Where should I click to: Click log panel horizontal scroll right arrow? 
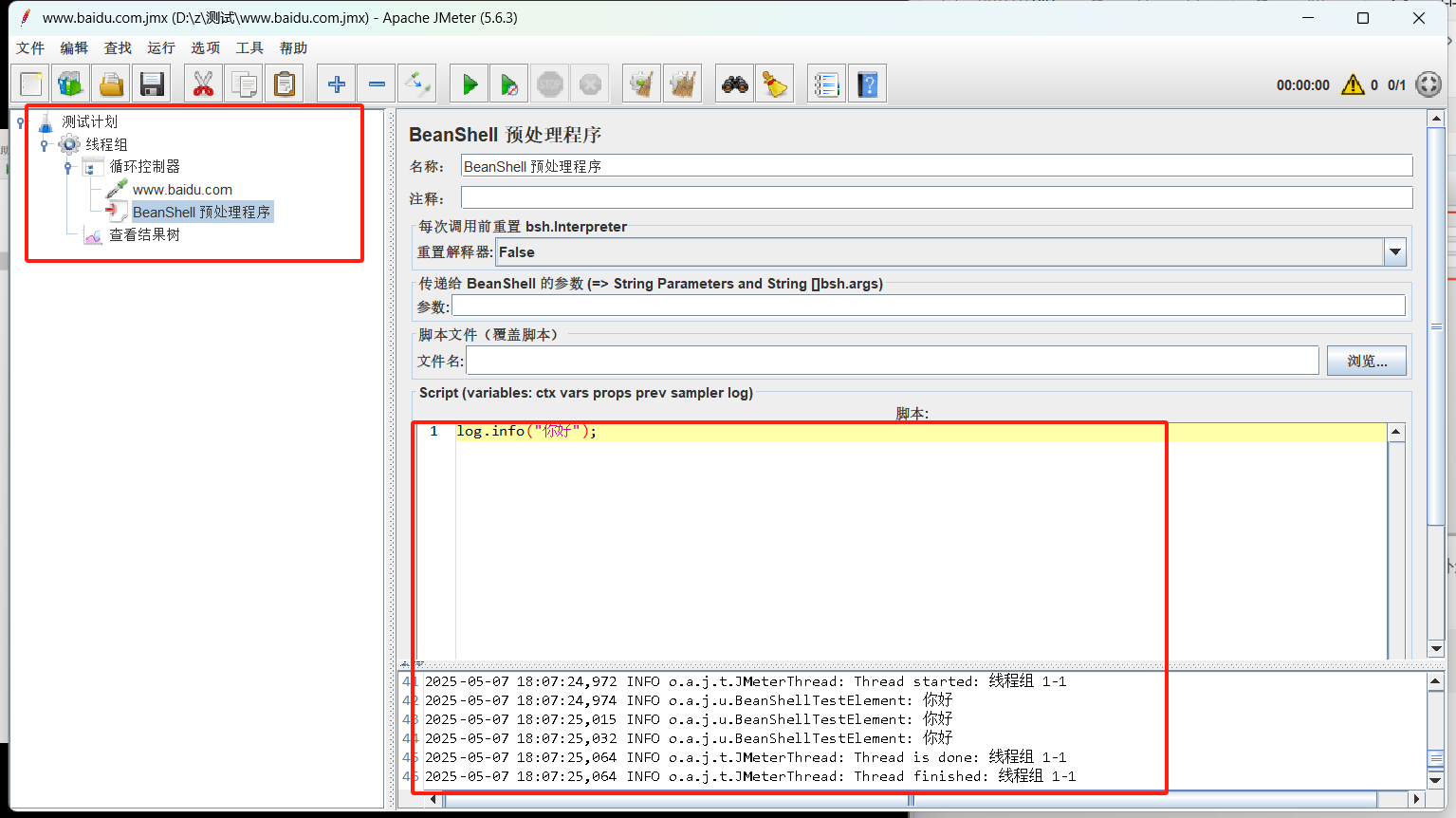[1417, 799]
